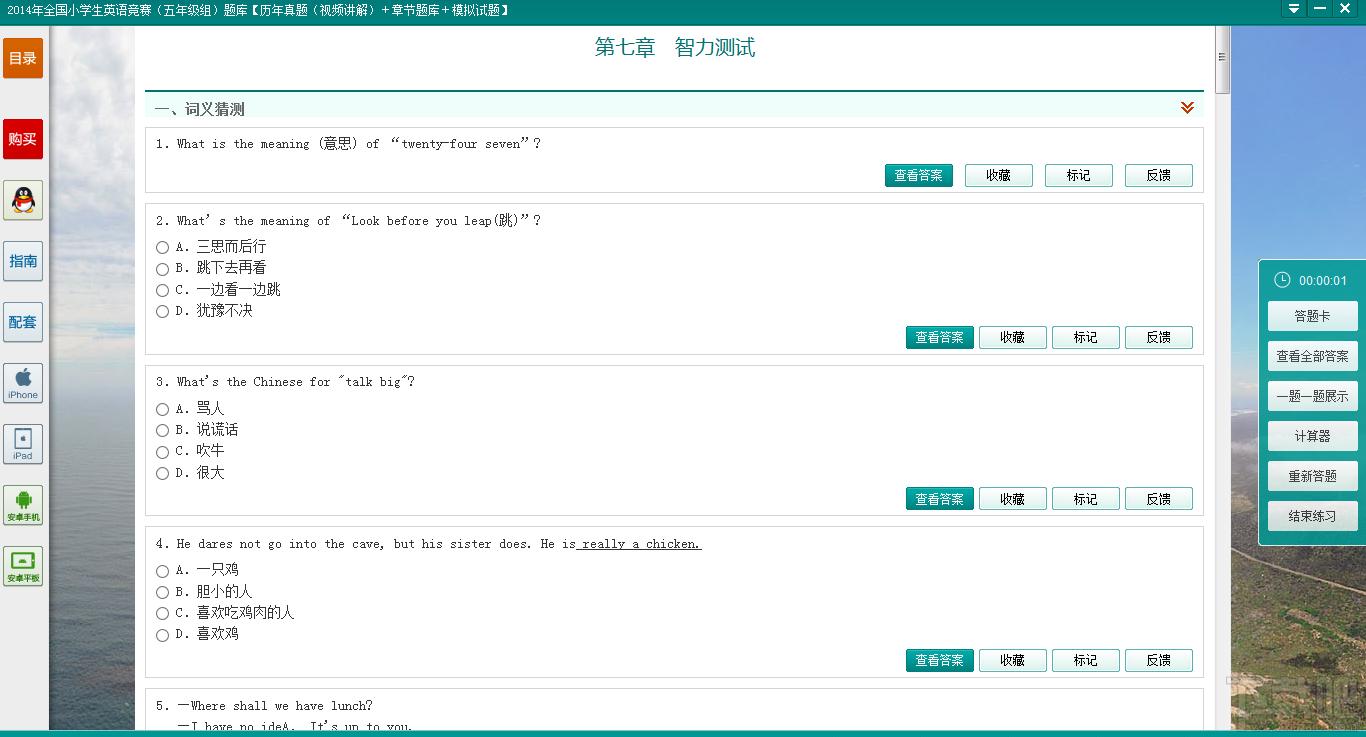1366x737 pixels.
Task: Click 重新答题 to restart answering
Action: 1313,476
